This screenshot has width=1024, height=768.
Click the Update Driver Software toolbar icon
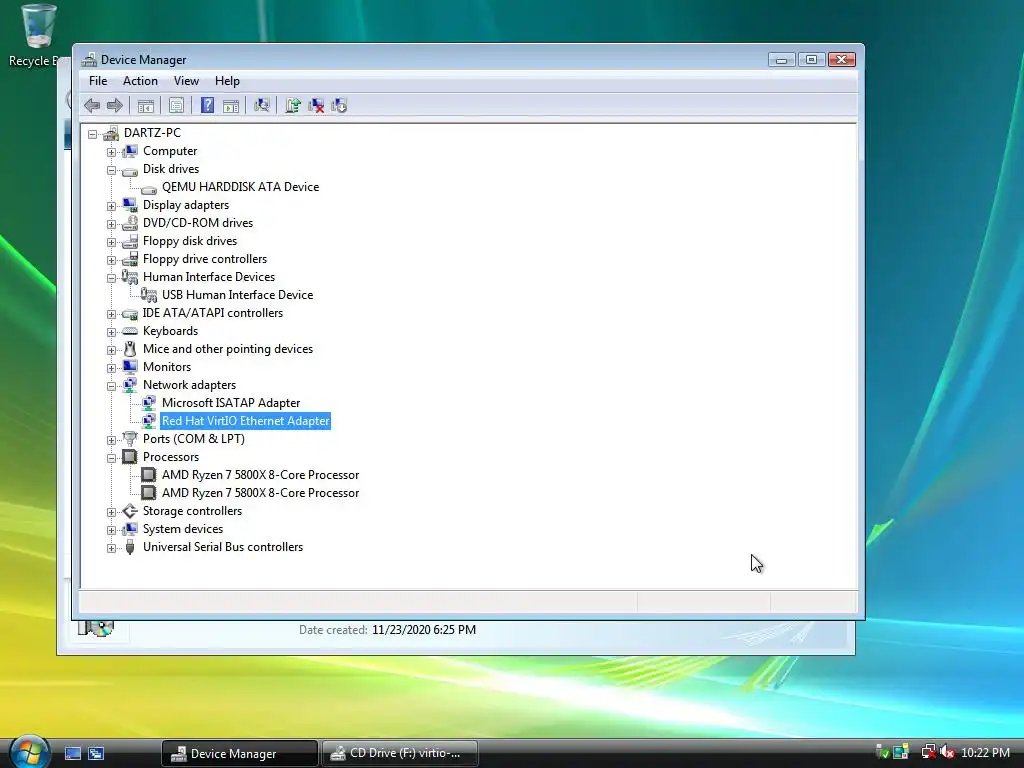pos(293,105)
